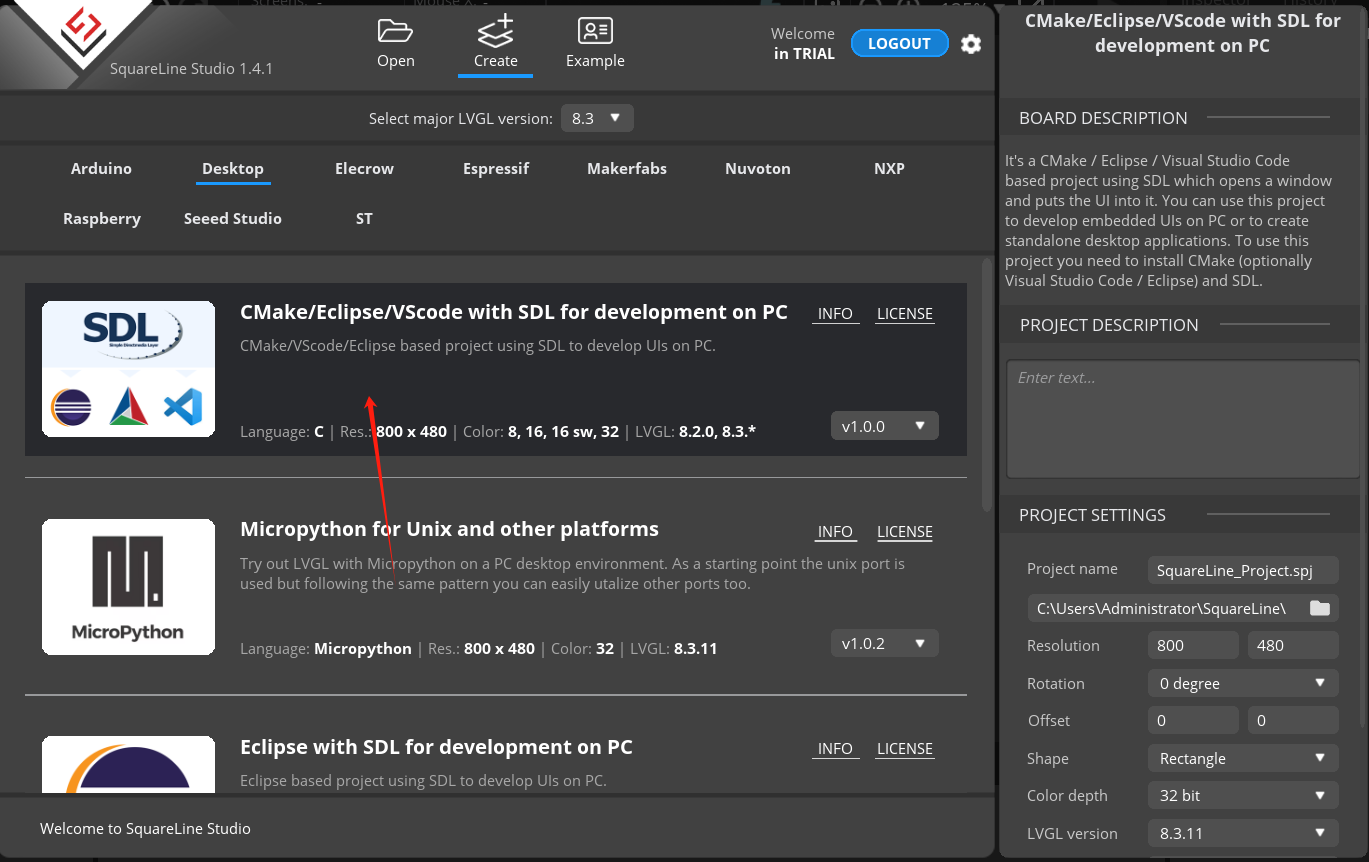Open settings with the gear icon
Screen dimensions: 1369x862
coord(971,44)
